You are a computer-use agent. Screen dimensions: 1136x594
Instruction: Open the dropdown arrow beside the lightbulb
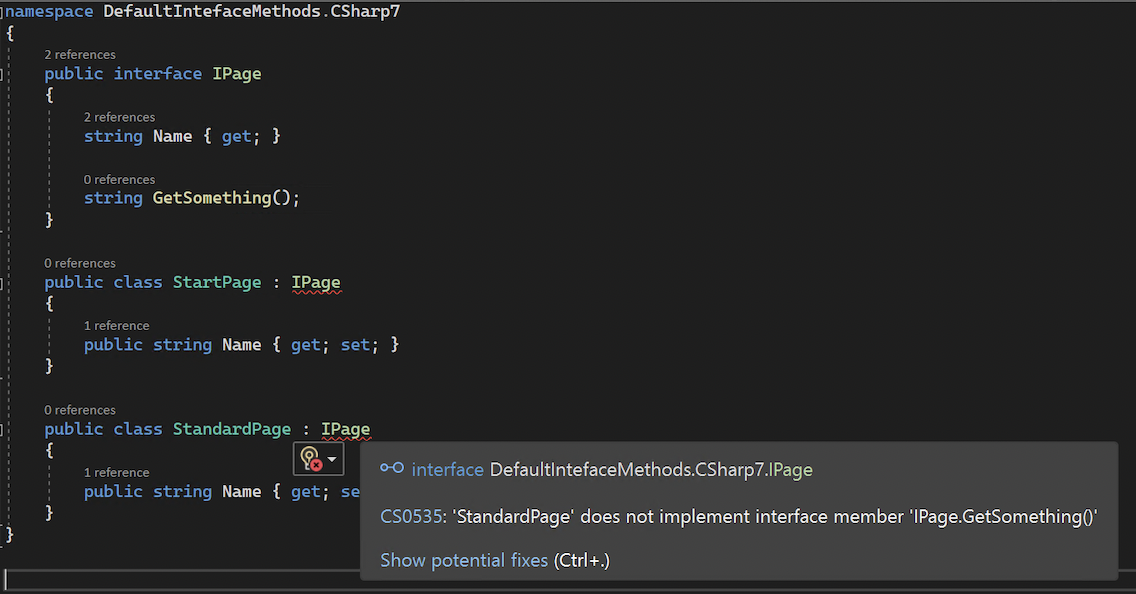click(x=332, y=459)
